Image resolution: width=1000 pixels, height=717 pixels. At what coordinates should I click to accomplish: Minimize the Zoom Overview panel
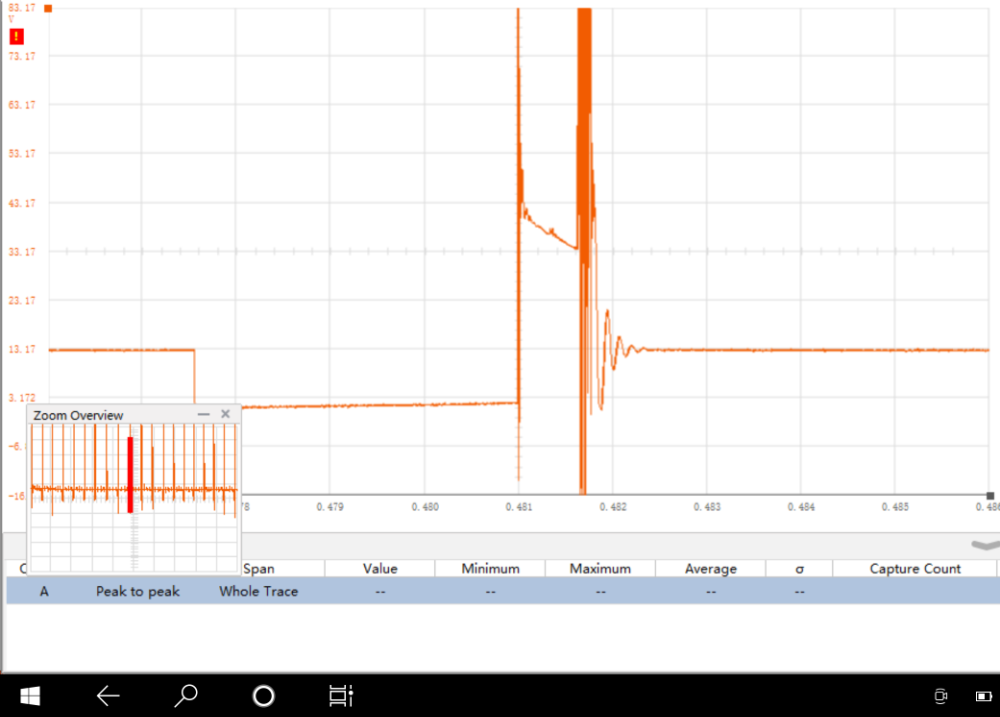(x=204, y=414)
